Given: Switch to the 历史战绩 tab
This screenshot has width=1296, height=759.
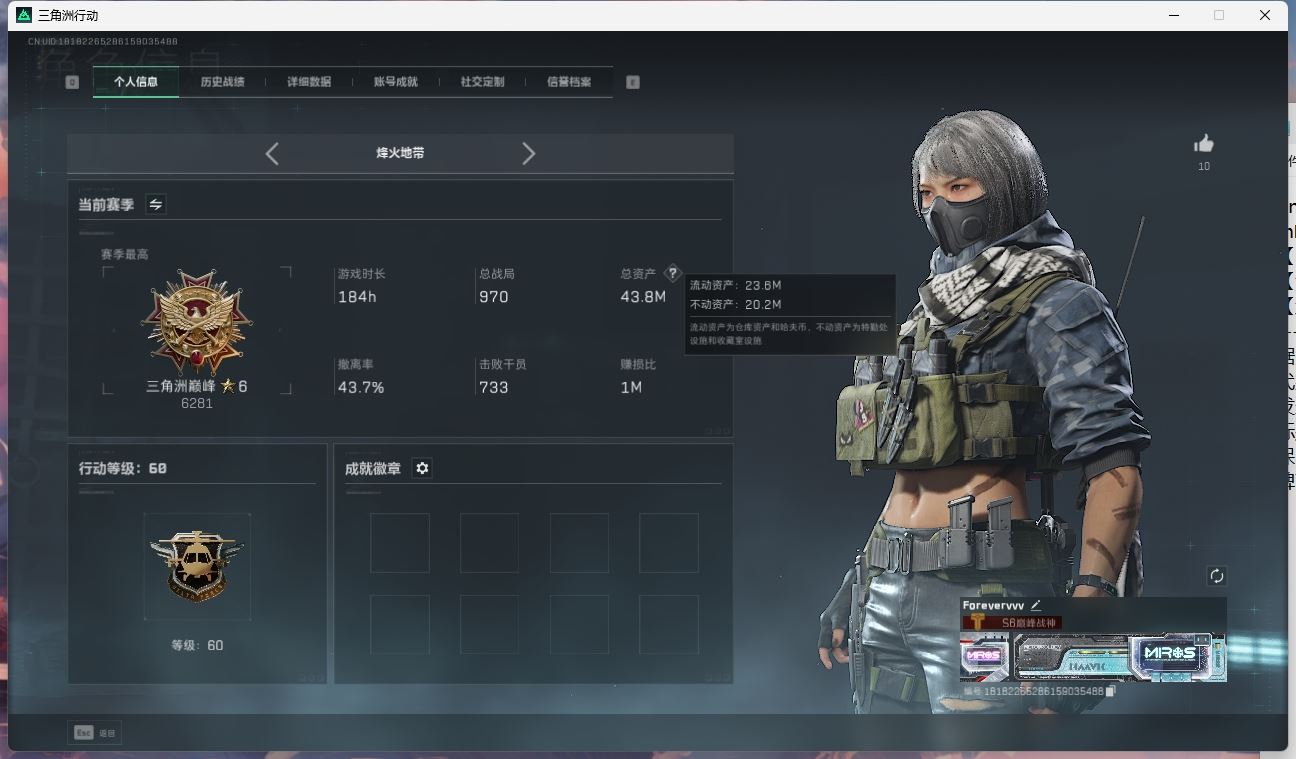Looking at the screenshot, I should point(222,82).
